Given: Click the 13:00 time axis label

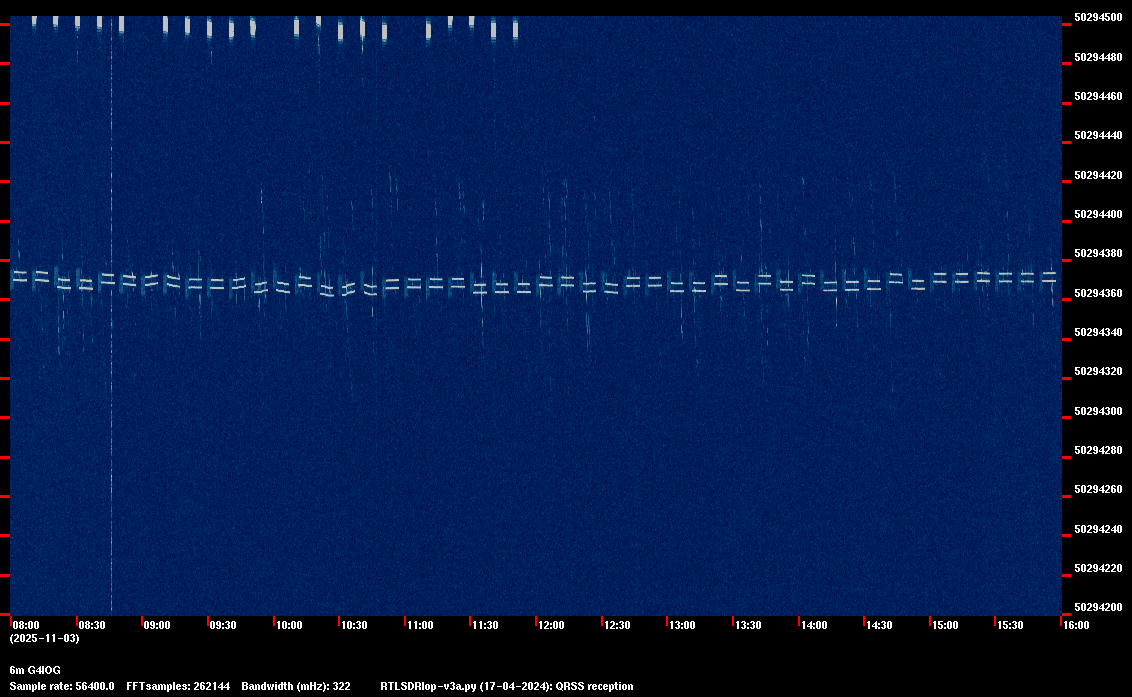Looking at the screenshot, I should pyautogui.click(x=682, y=625).
